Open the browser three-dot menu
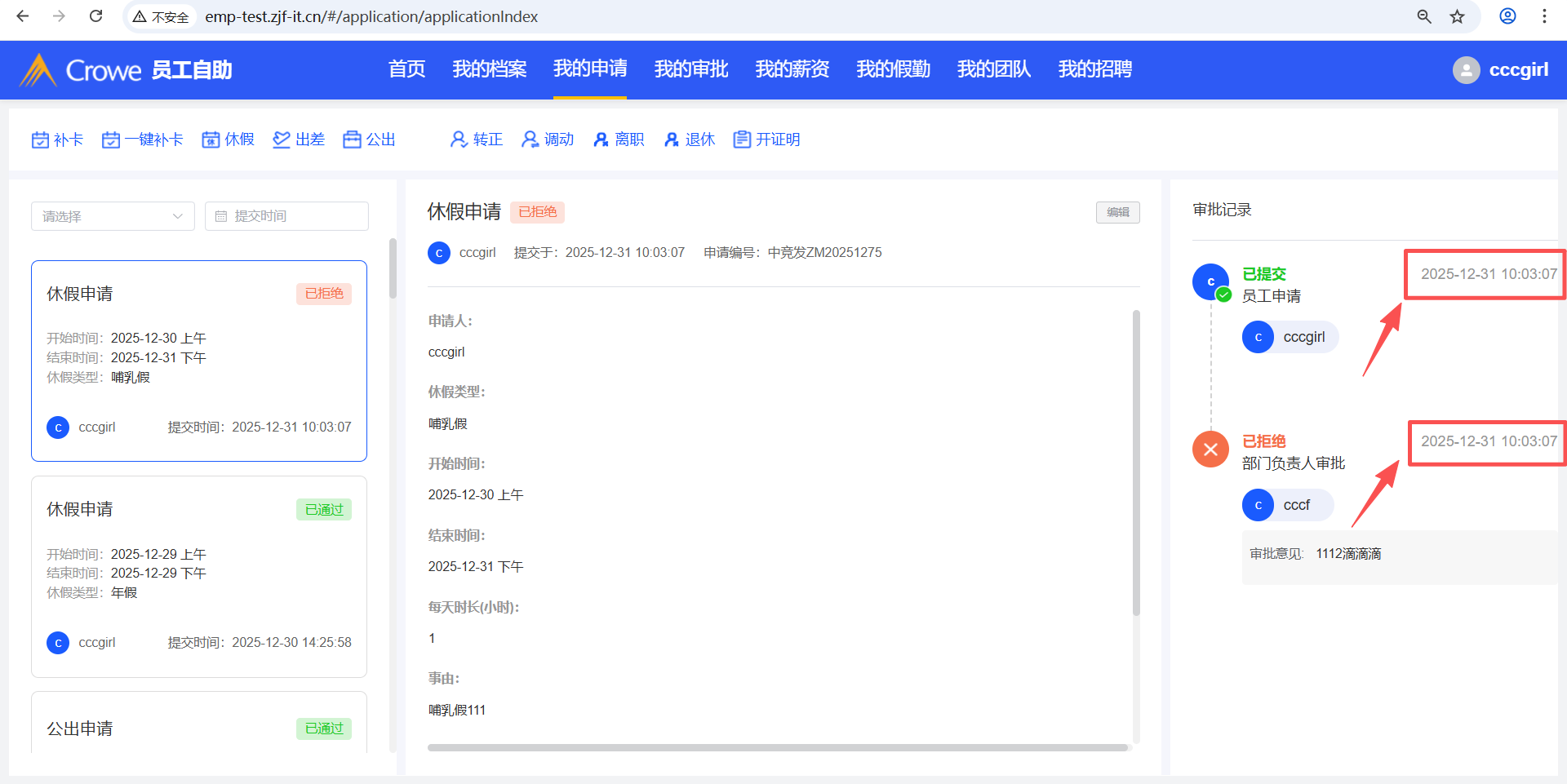Viewport: 1567px width, 784px height. coord(1544,16)
